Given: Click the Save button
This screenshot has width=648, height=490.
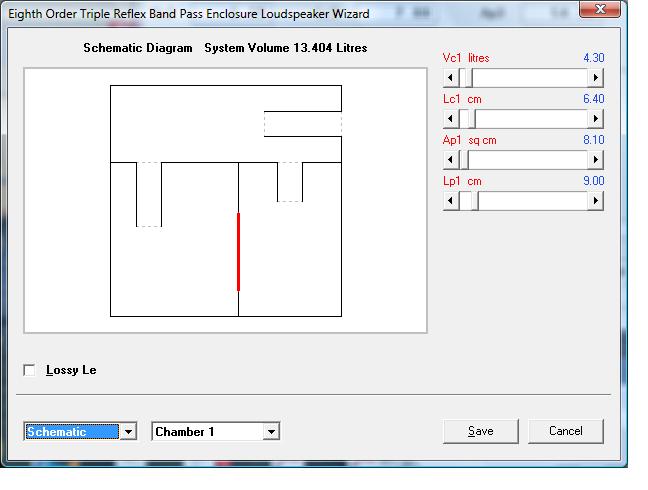Looking at the screenshot, I should click(x=481, y=431).
